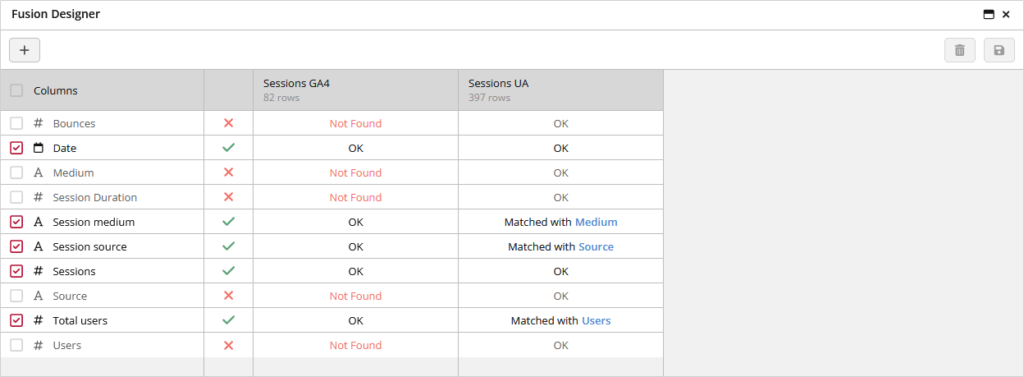
Task: Click the window maximize icon in the title bar
Action: (x=989, y=14)
